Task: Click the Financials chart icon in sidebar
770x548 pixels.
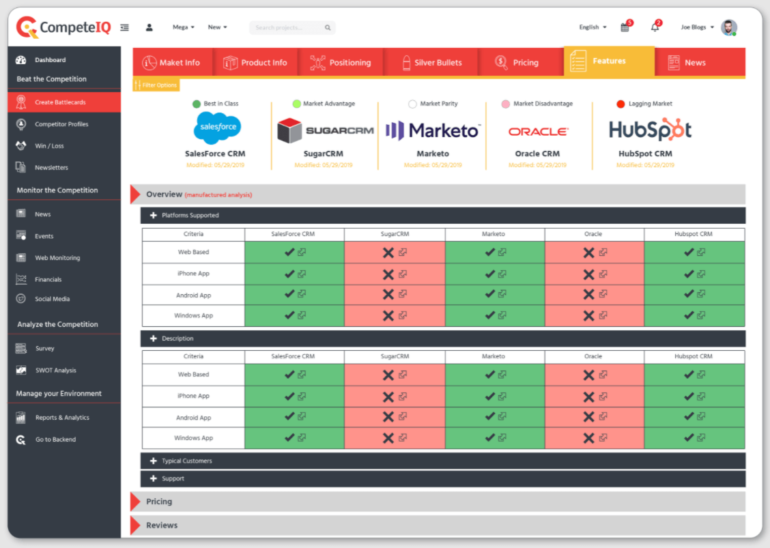Action: coord(22,279)
